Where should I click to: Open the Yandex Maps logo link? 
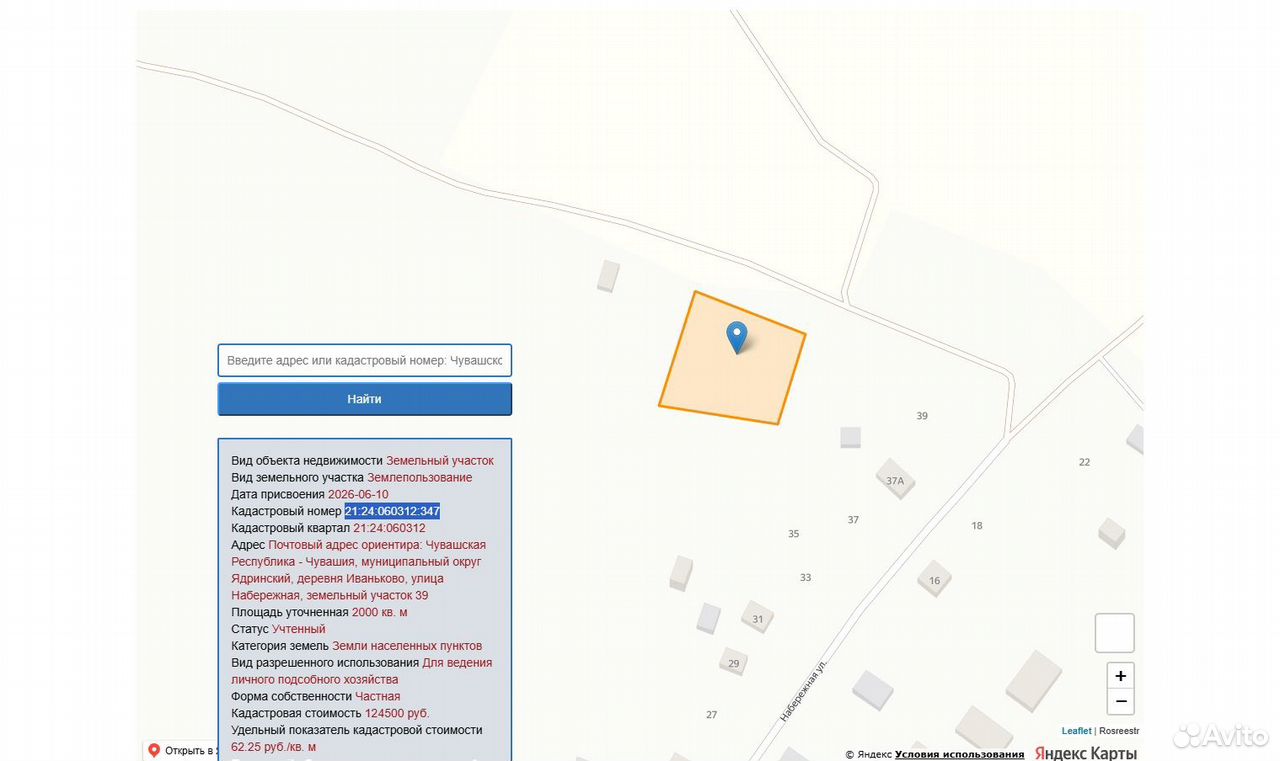point(1086,753)
